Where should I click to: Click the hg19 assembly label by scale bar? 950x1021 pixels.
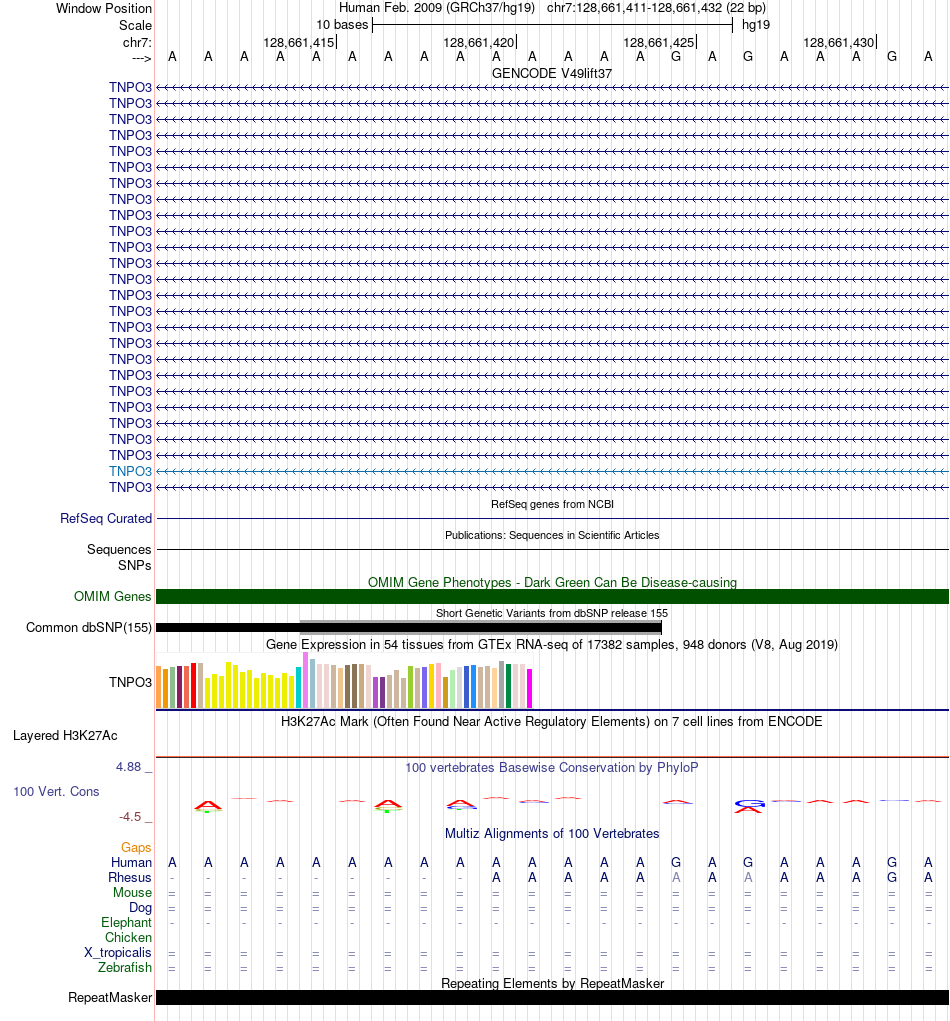756,25
